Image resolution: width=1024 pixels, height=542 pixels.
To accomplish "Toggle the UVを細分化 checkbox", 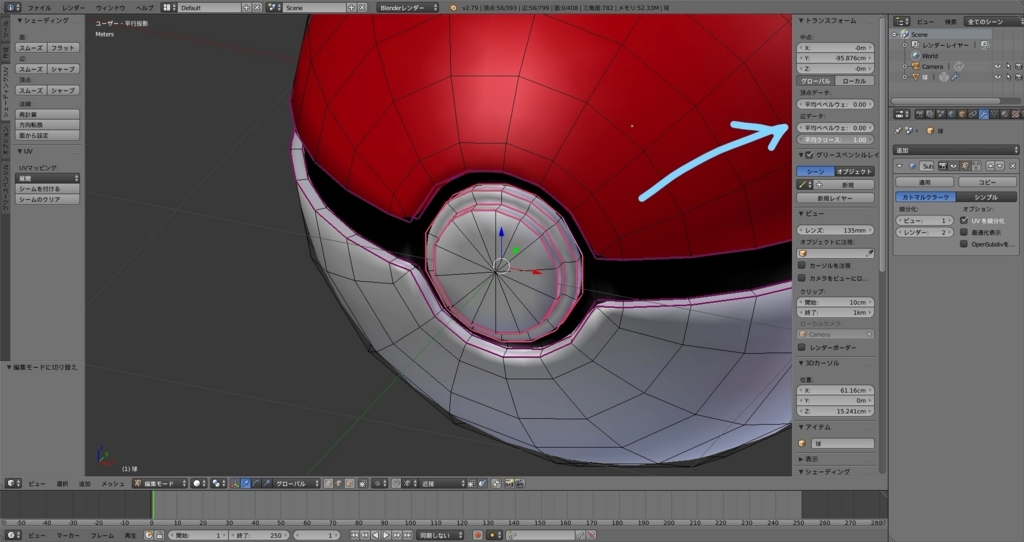I will (x=962, y=220).
